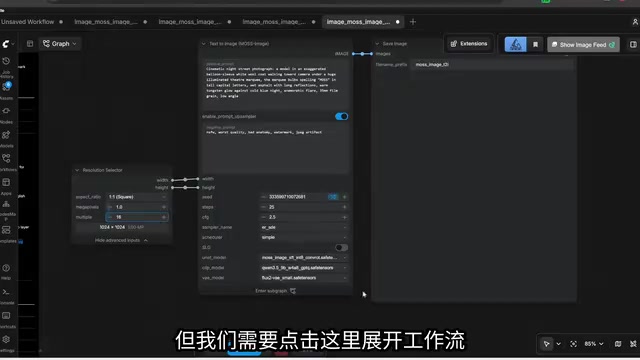This screenshot has width=640, height=360.
Task: Increase steps value with plus
Action: pyautogui.click(x=345, y=207)
